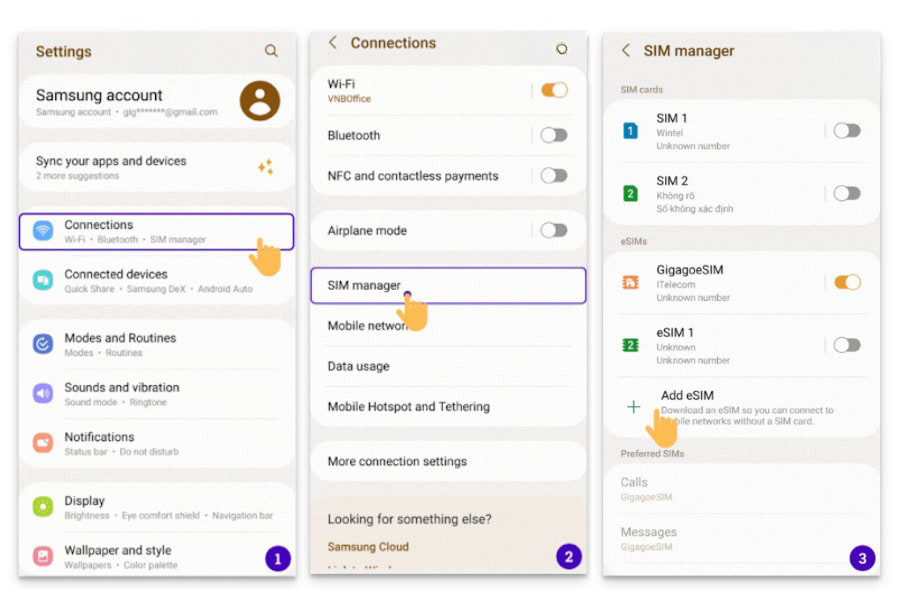
Task: Enable the SIM 1 switch
Action: 847,130
